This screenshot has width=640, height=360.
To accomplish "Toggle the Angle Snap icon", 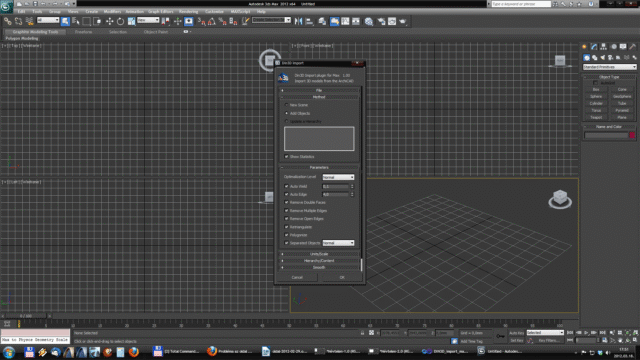I will (x=212, y=21).
